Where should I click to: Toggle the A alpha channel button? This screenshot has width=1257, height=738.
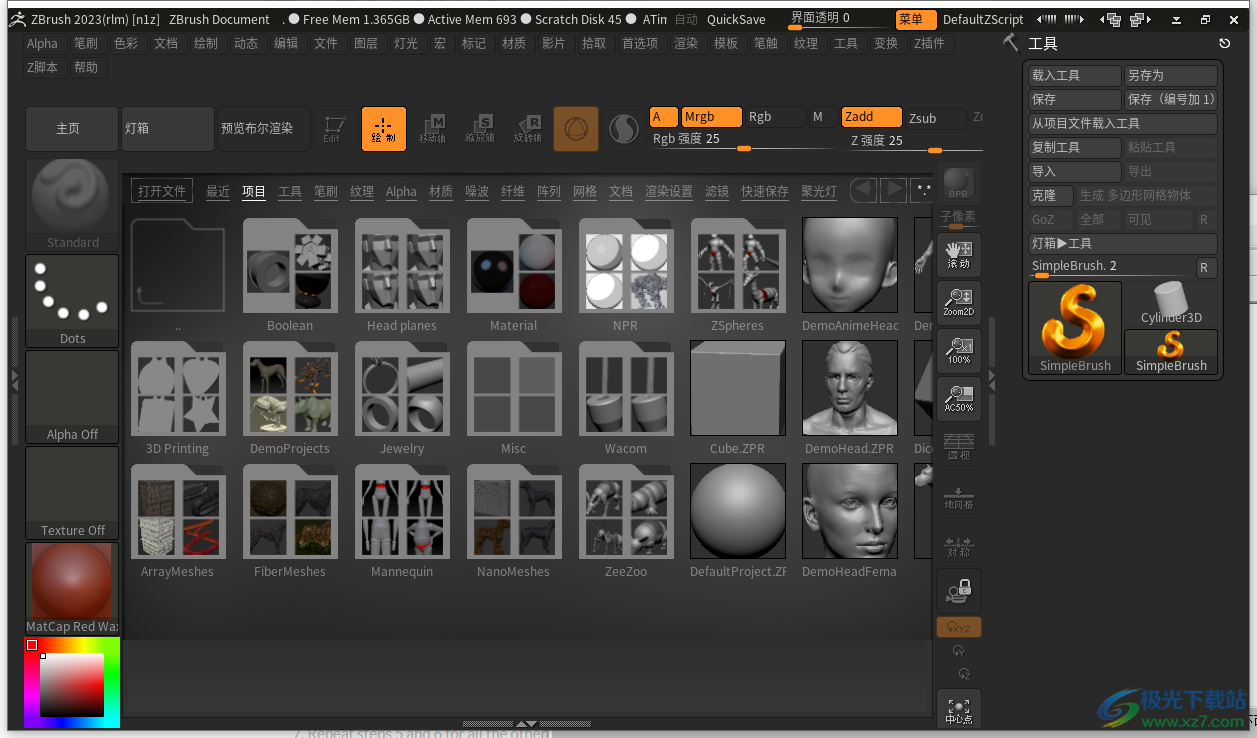[663, 117]
